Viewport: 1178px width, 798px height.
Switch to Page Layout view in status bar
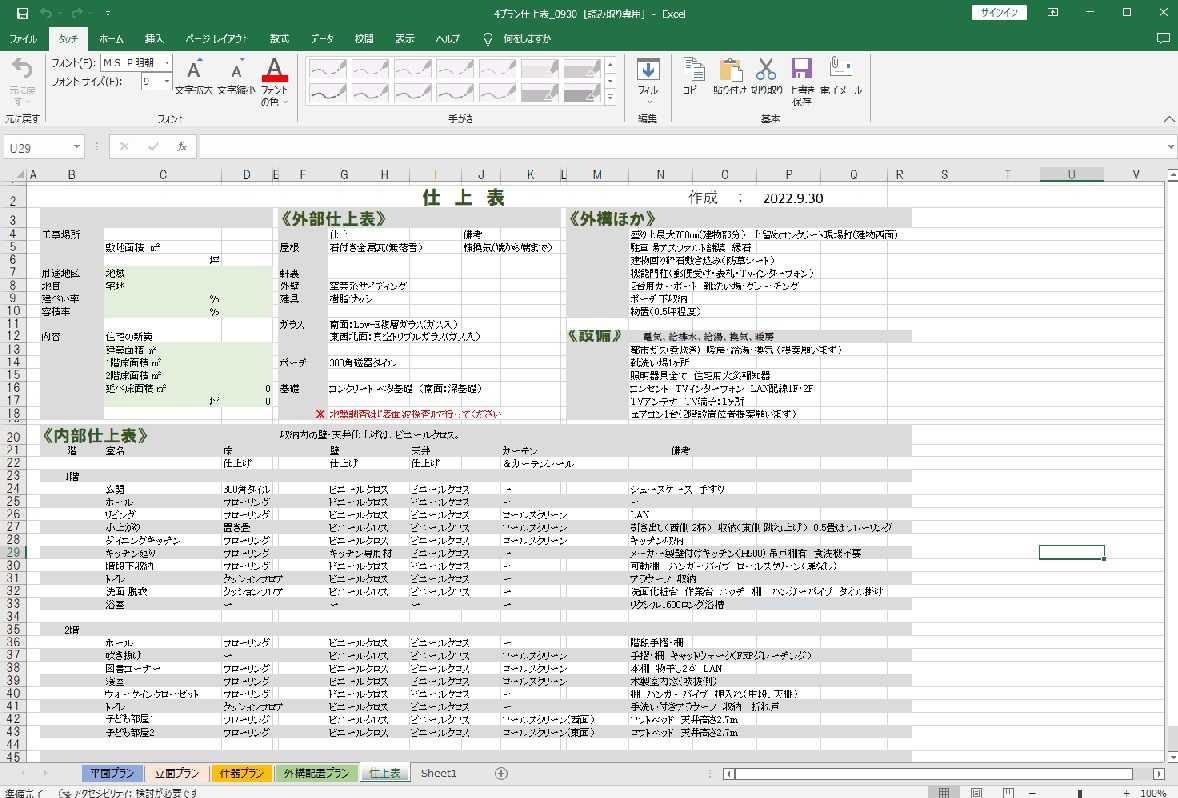click(x=976, y=792)
